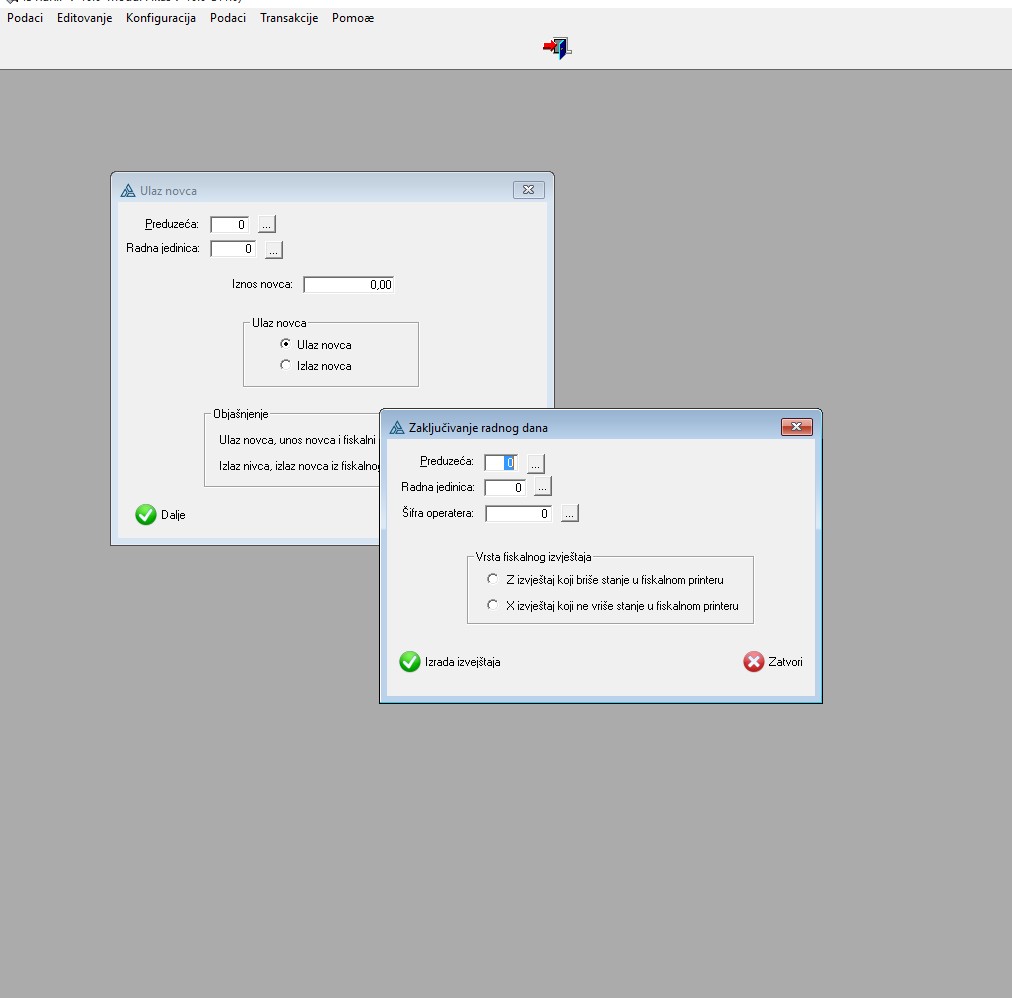The height and width of the screenshot is (998, 1012).
Task: Click the Ulaz novca title bar icon
Action: [x=127, y=190]
